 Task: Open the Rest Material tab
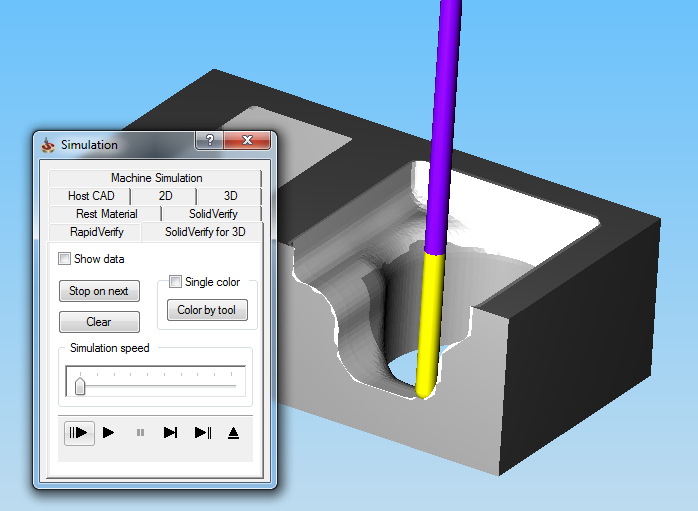tap(106, 214)
